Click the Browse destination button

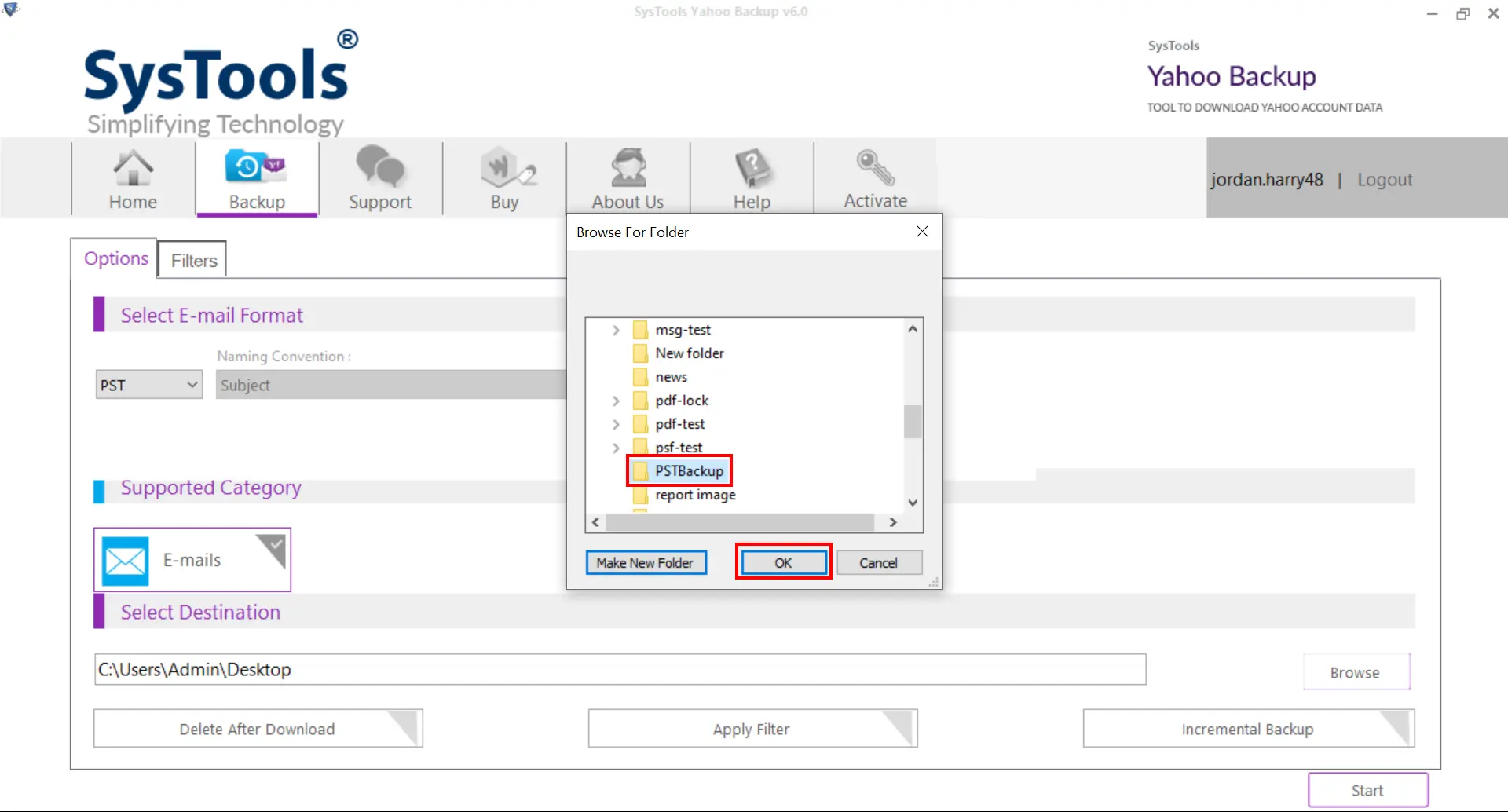click(1356, 672)
